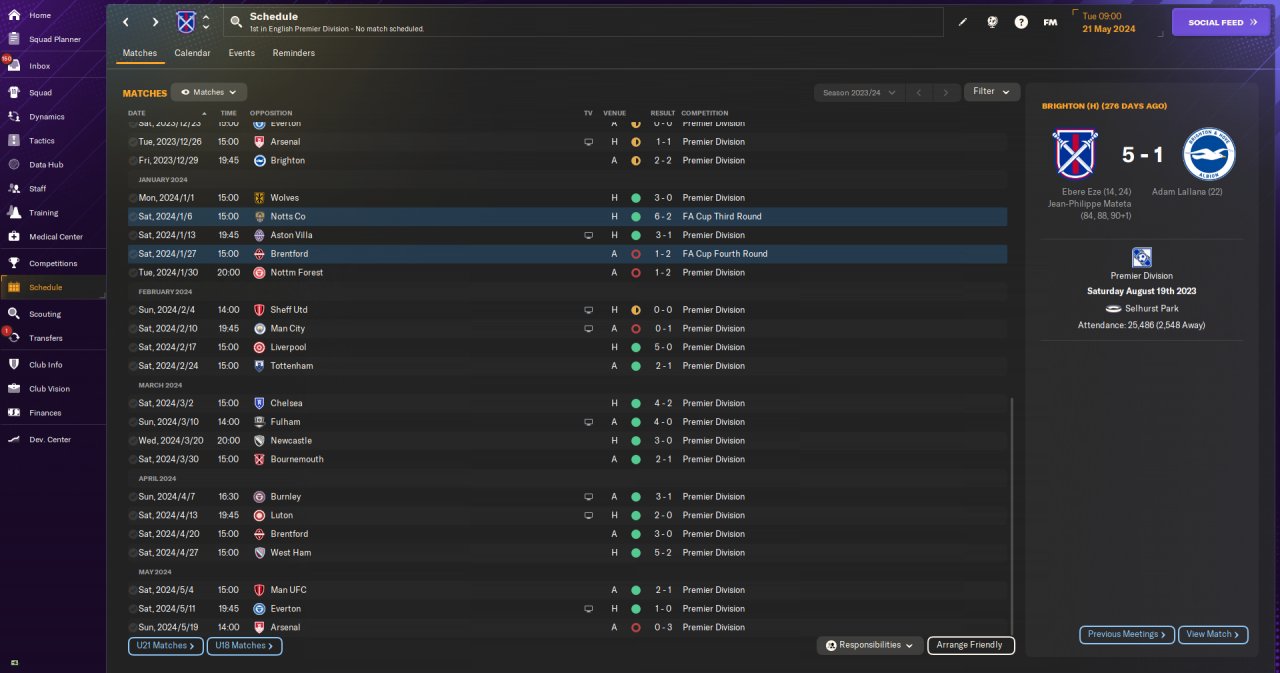The image size is (1280, 673).
Task: Open the Filter dropdown
Action: point(992,92)
